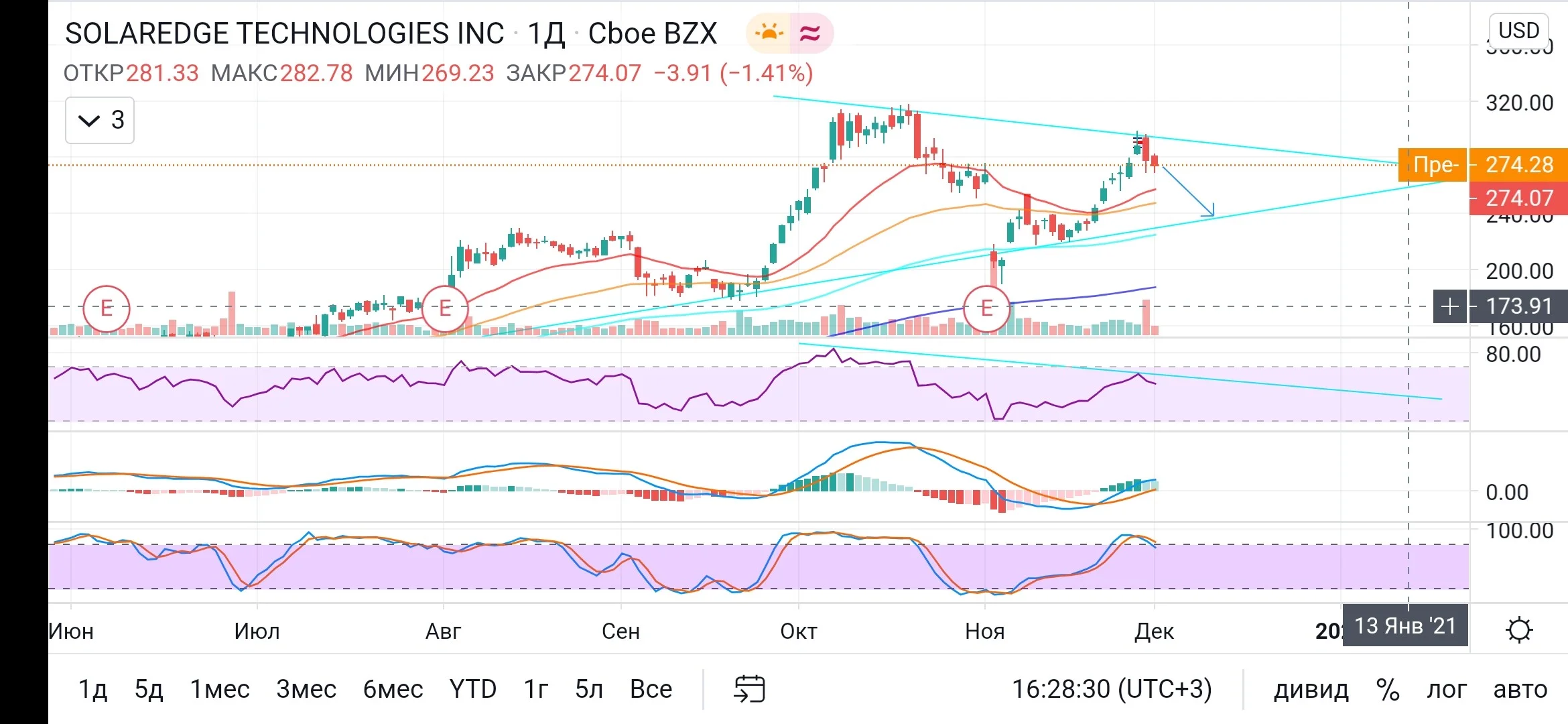Image resolution: width=1568 pixels, height=724 pixels.
Task: Click the red 274.07 price label
Action: pos(1518,198)
